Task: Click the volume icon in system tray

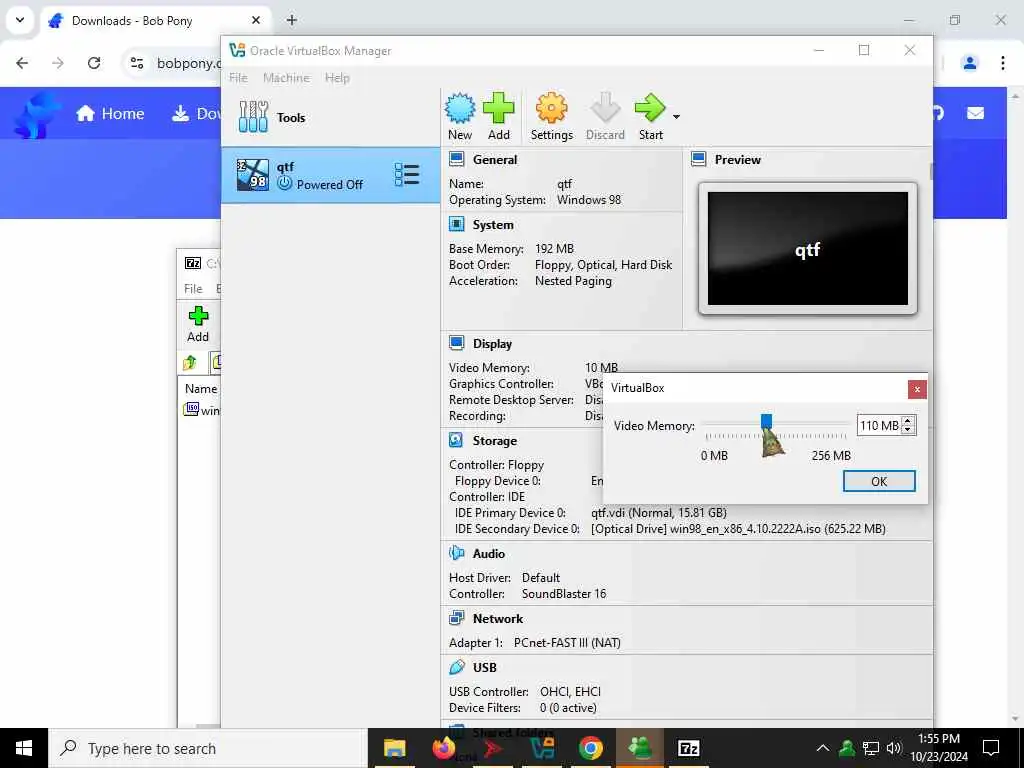Action: (x=895, y=748)
